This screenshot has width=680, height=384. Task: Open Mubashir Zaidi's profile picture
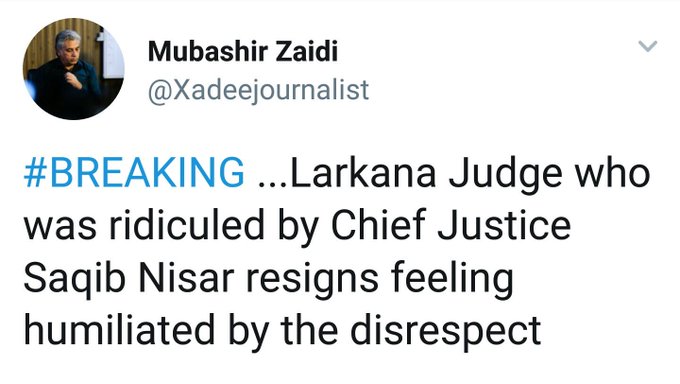point(73,69)
